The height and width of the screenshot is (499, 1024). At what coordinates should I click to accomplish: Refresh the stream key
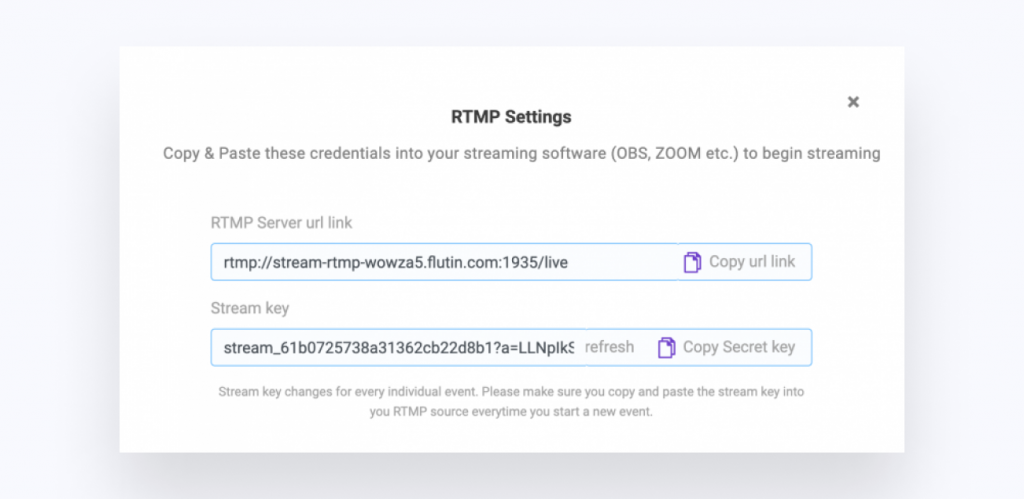(x=609, y=347)
